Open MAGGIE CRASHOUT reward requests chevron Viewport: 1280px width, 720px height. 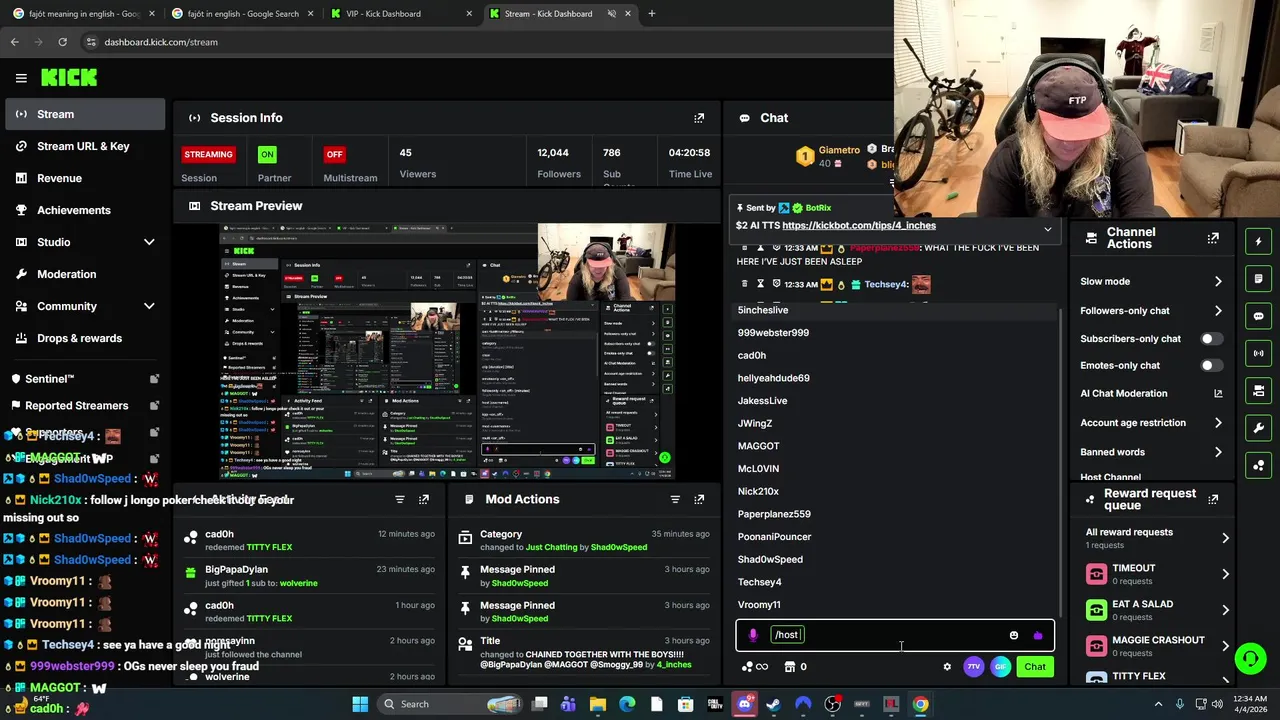(x=1225, y=646)
